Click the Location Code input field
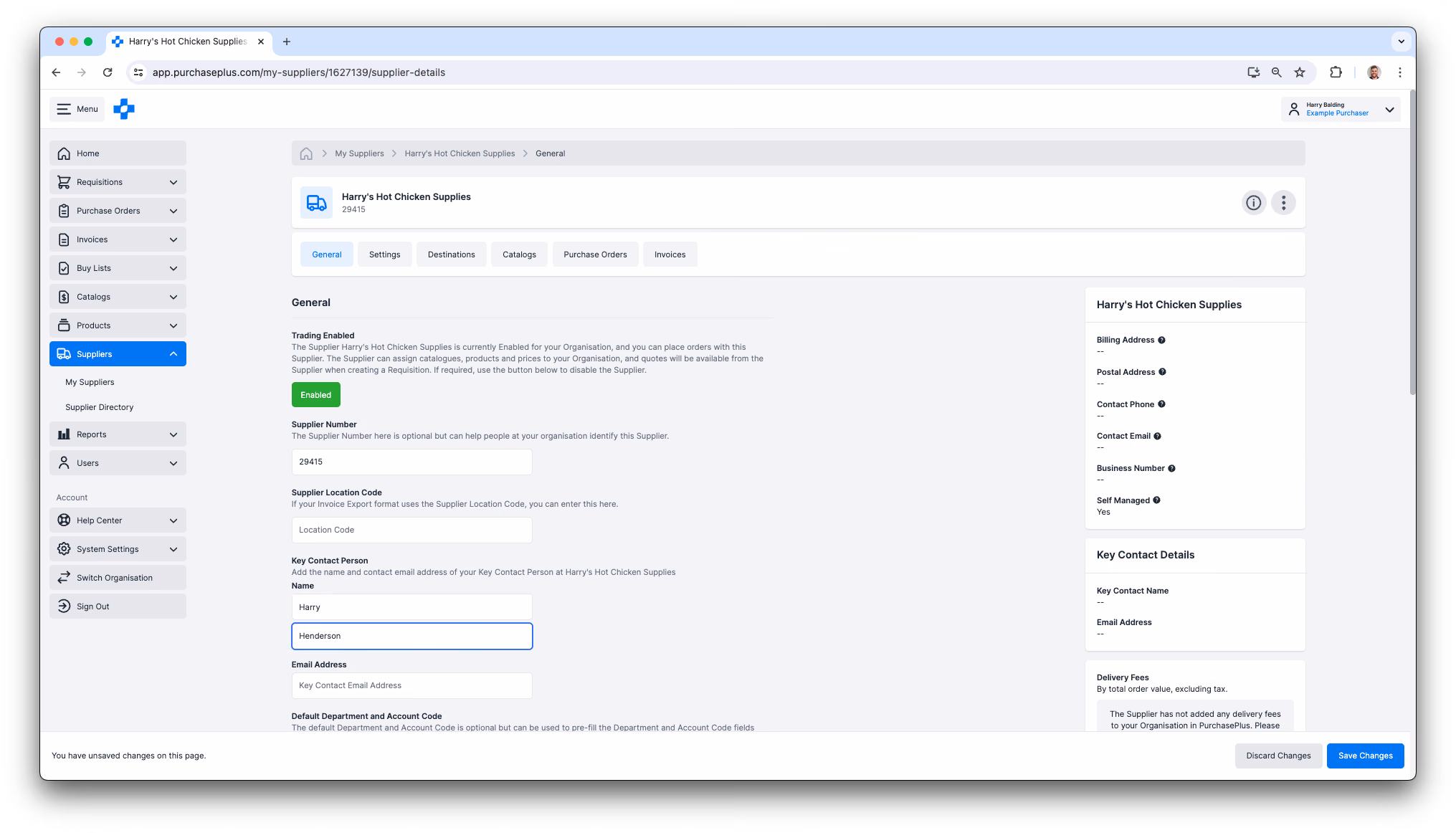This screenshot has height=833, width=1456. click(412, 530)
